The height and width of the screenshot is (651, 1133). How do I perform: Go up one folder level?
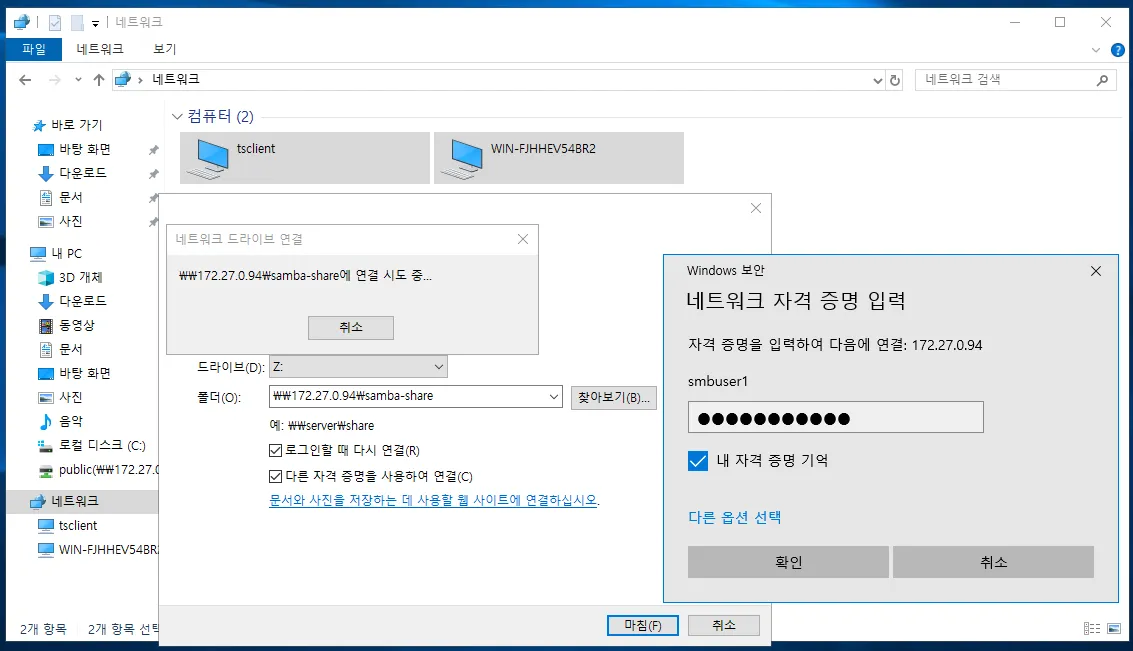click(x=99, y=80)
